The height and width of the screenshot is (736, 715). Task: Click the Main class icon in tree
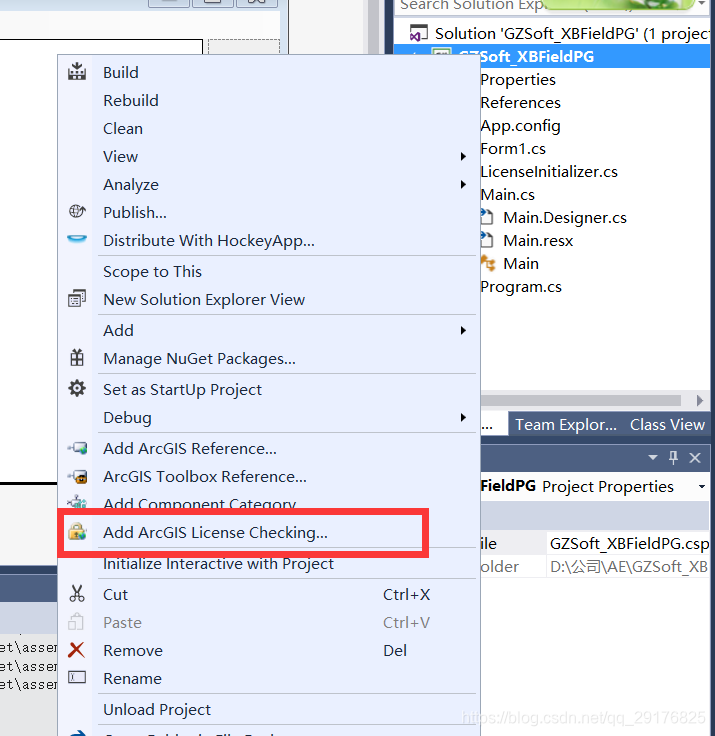coord(488,263)
